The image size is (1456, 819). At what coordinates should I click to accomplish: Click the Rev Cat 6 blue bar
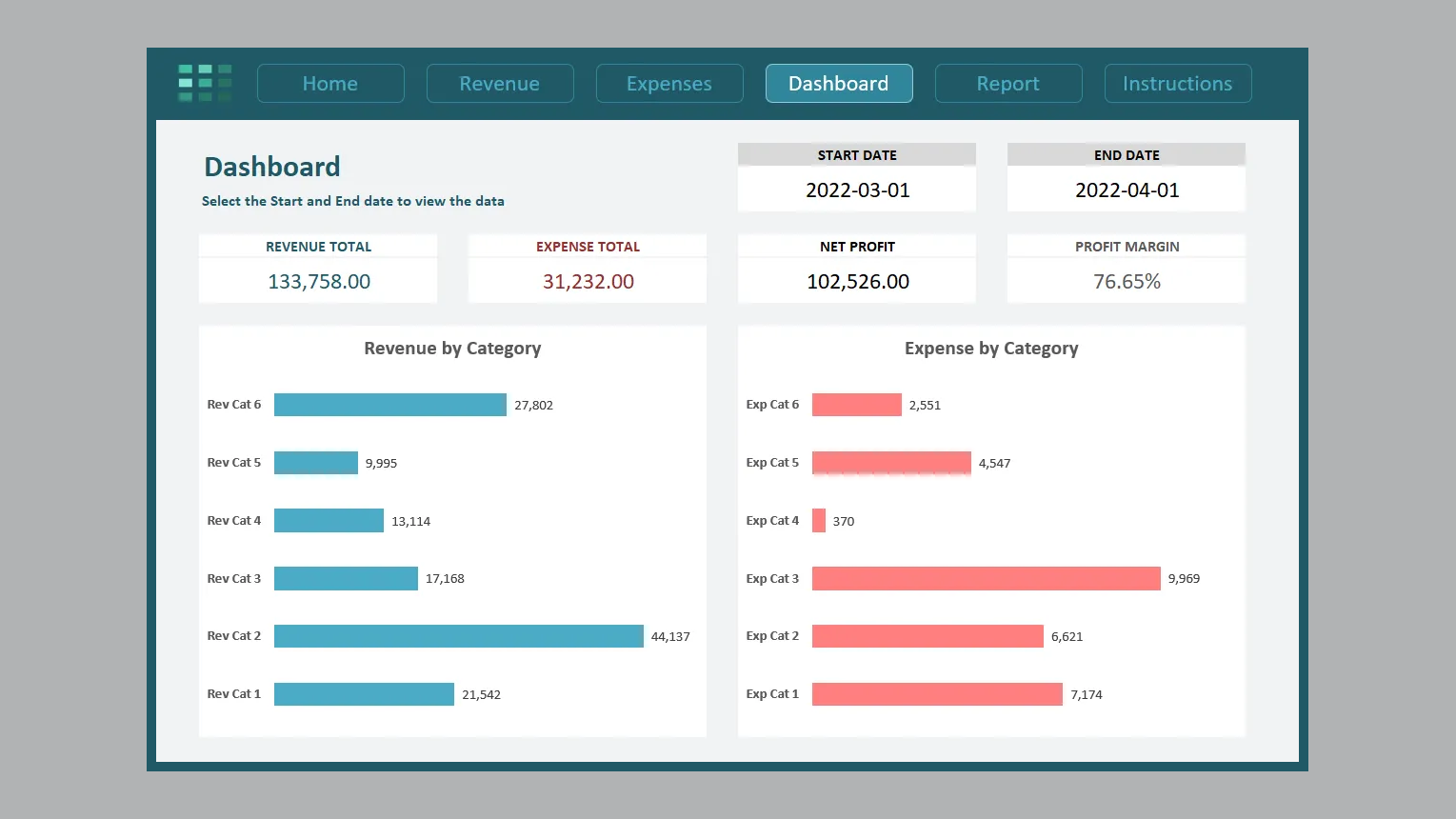[x=389, y=405]
